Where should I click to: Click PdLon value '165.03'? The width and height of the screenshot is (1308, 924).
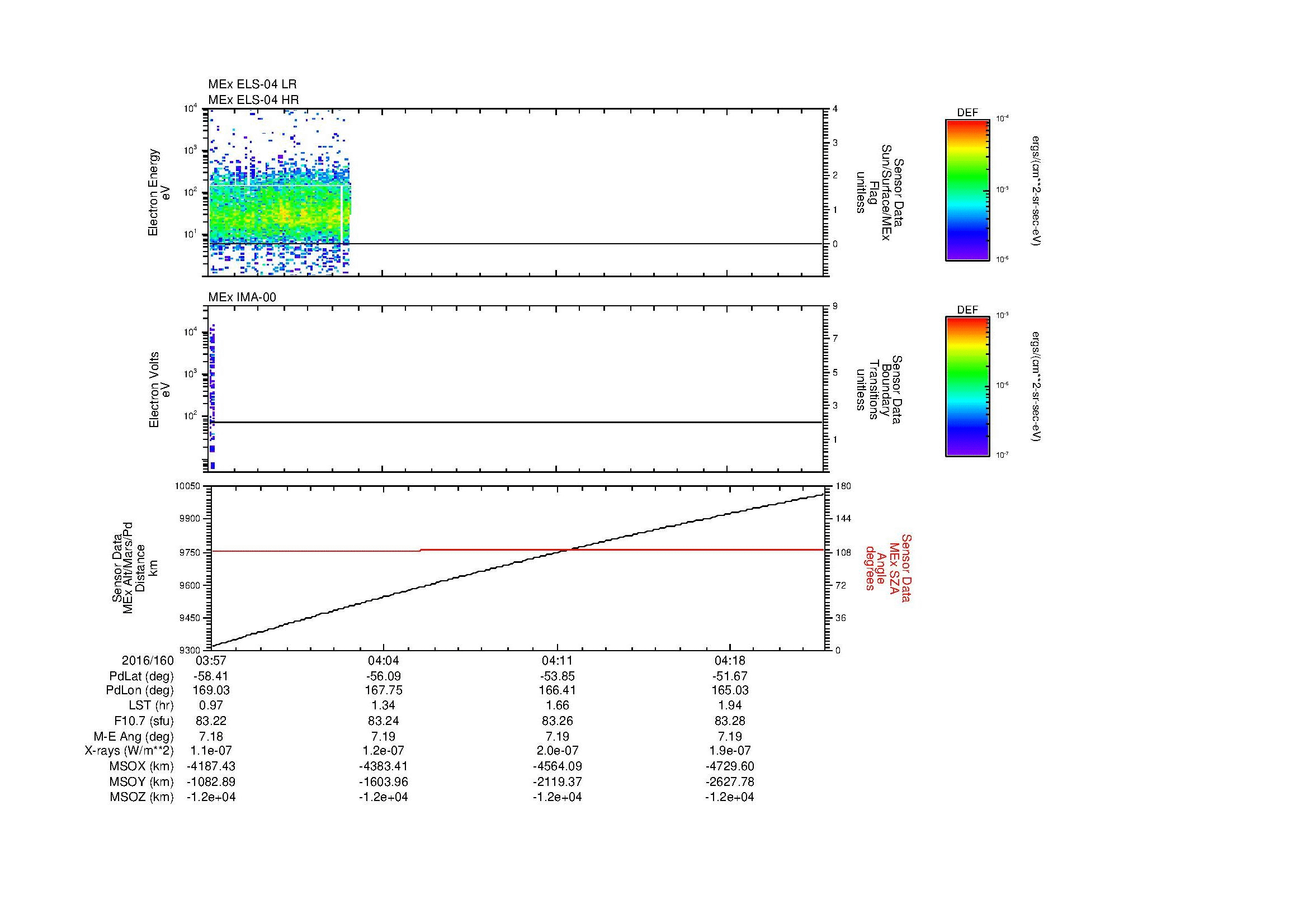pos(730,690)
